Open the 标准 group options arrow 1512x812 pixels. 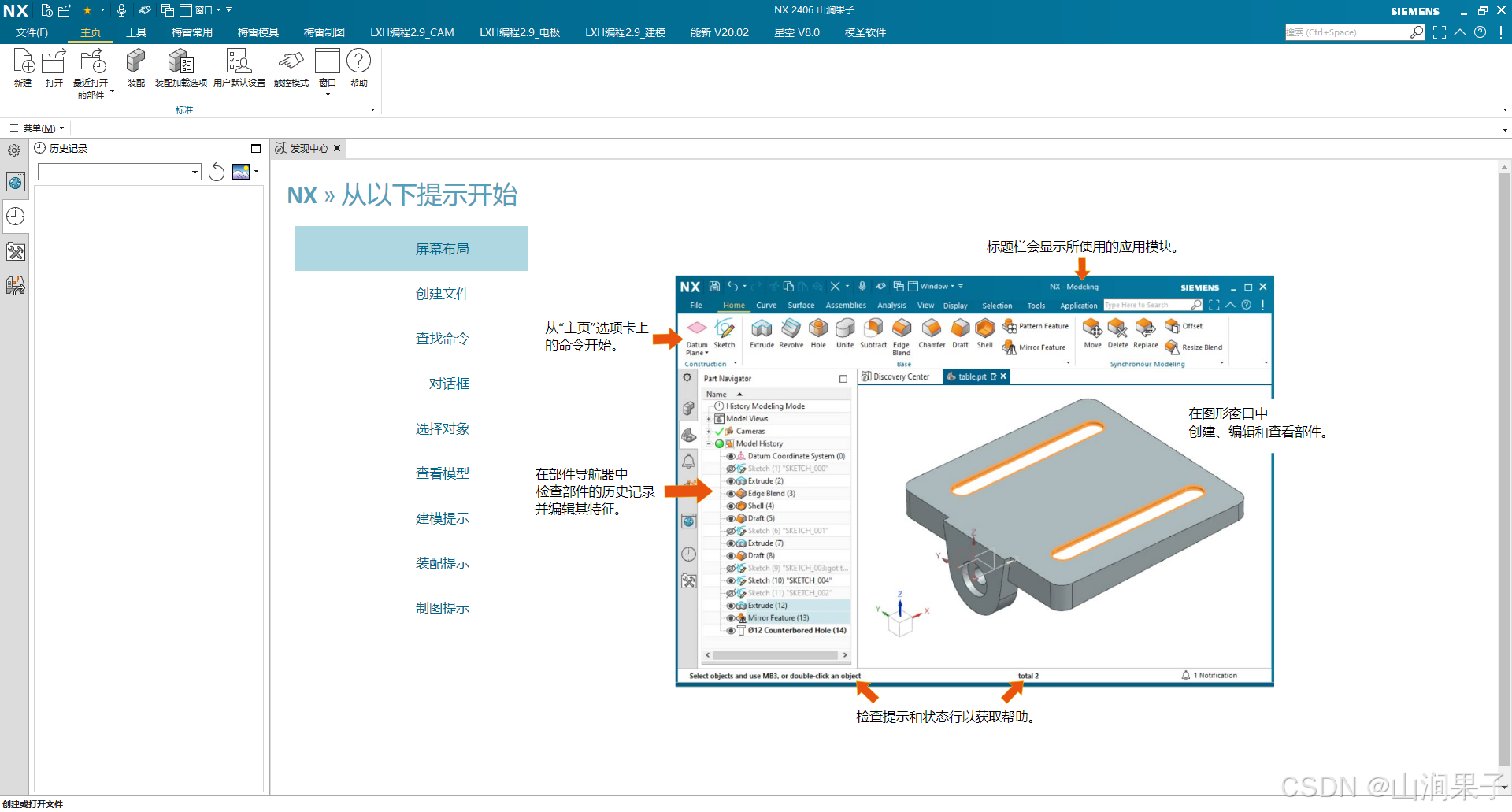coord(372,110)
